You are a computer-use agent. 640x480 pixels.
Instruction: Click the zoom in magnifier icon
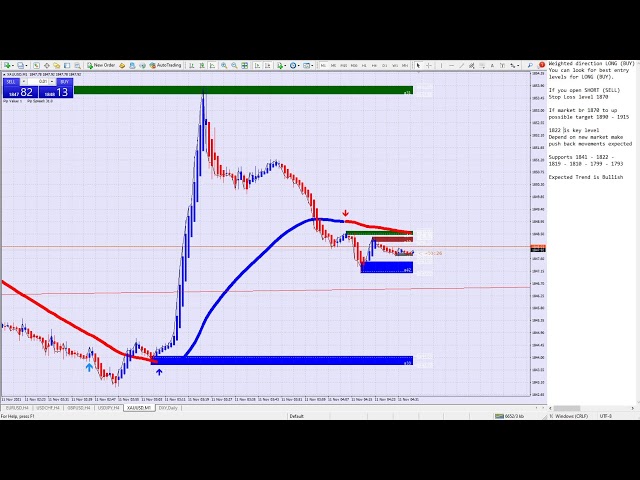(225, 65)
